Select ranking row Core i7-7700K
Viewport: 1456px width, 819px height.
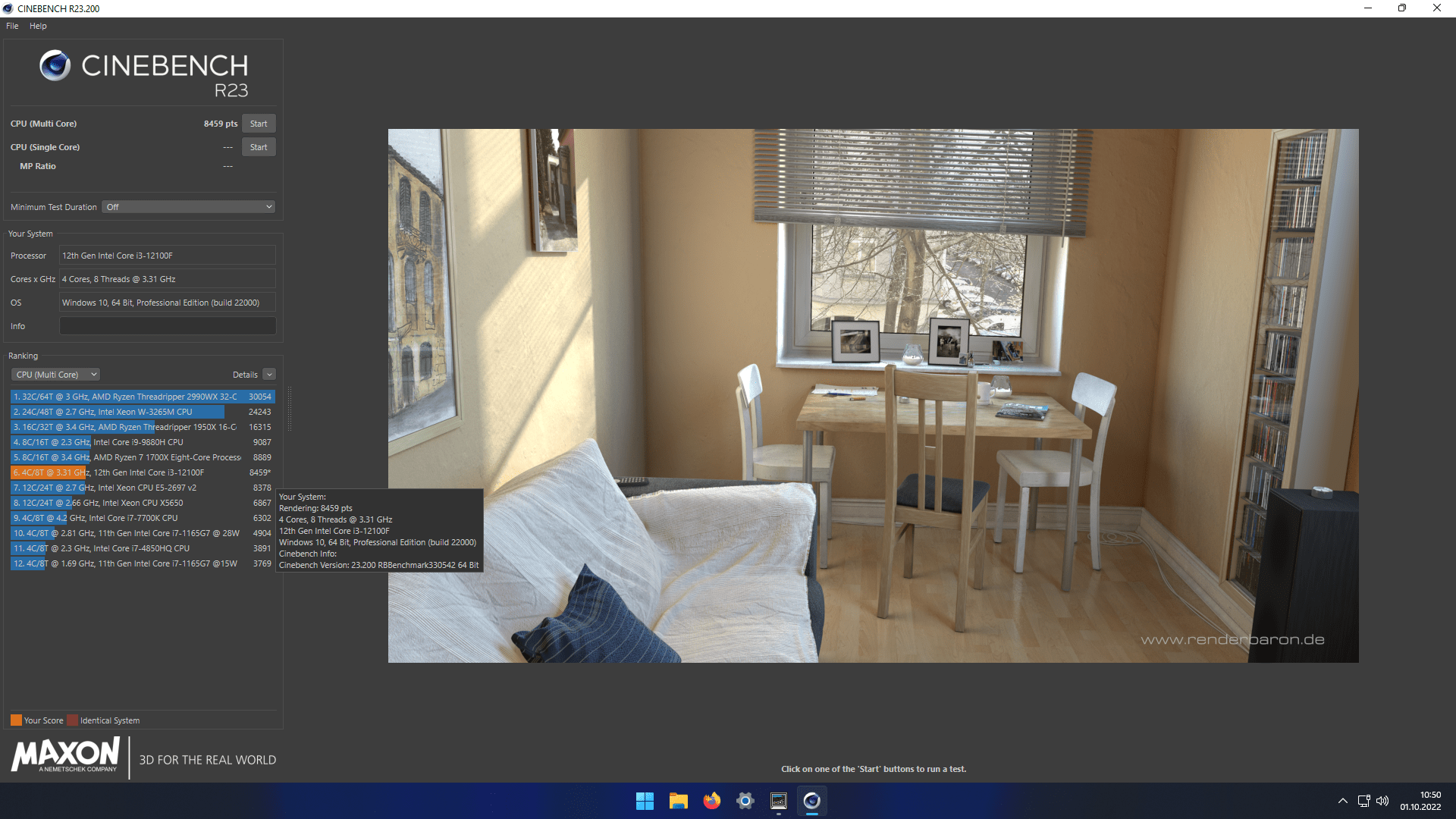click(143, 518)
